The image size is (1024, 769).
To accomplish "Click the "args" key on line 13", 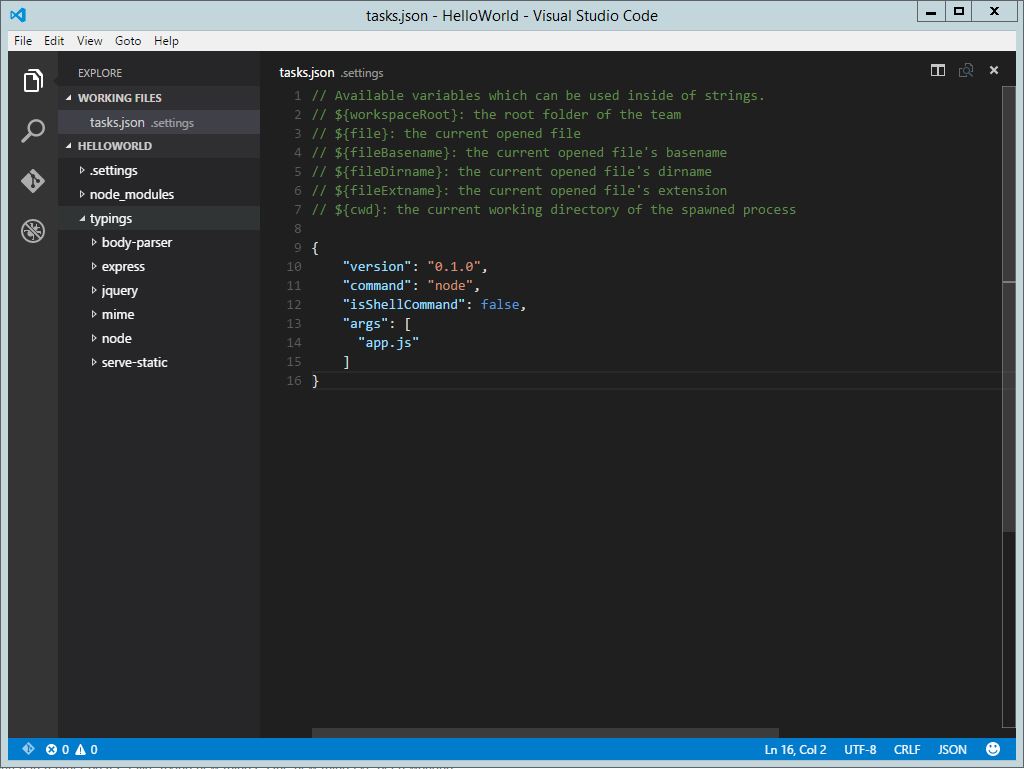I will (x=366, y=323).
